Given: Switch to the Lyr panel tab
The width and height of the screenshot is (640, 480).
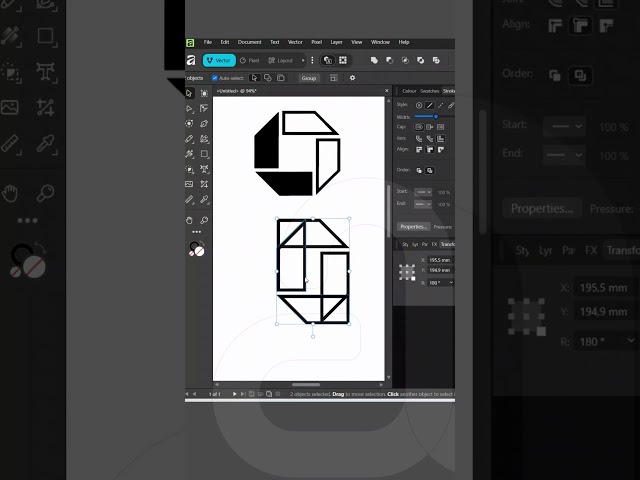Looking at the screenshot, I should coord(415,244).
